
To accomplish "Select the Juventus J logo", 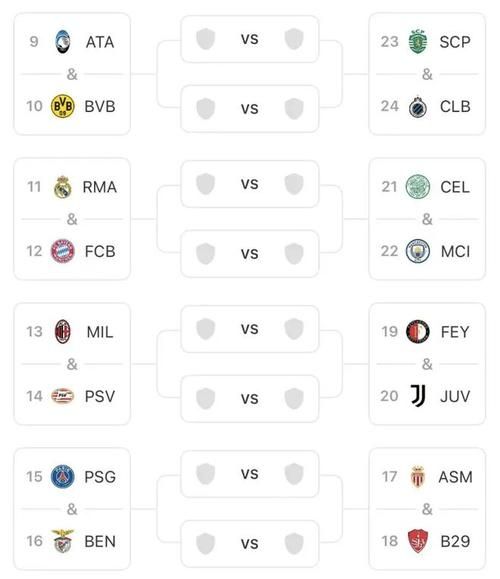I will [x=418, y=396].
